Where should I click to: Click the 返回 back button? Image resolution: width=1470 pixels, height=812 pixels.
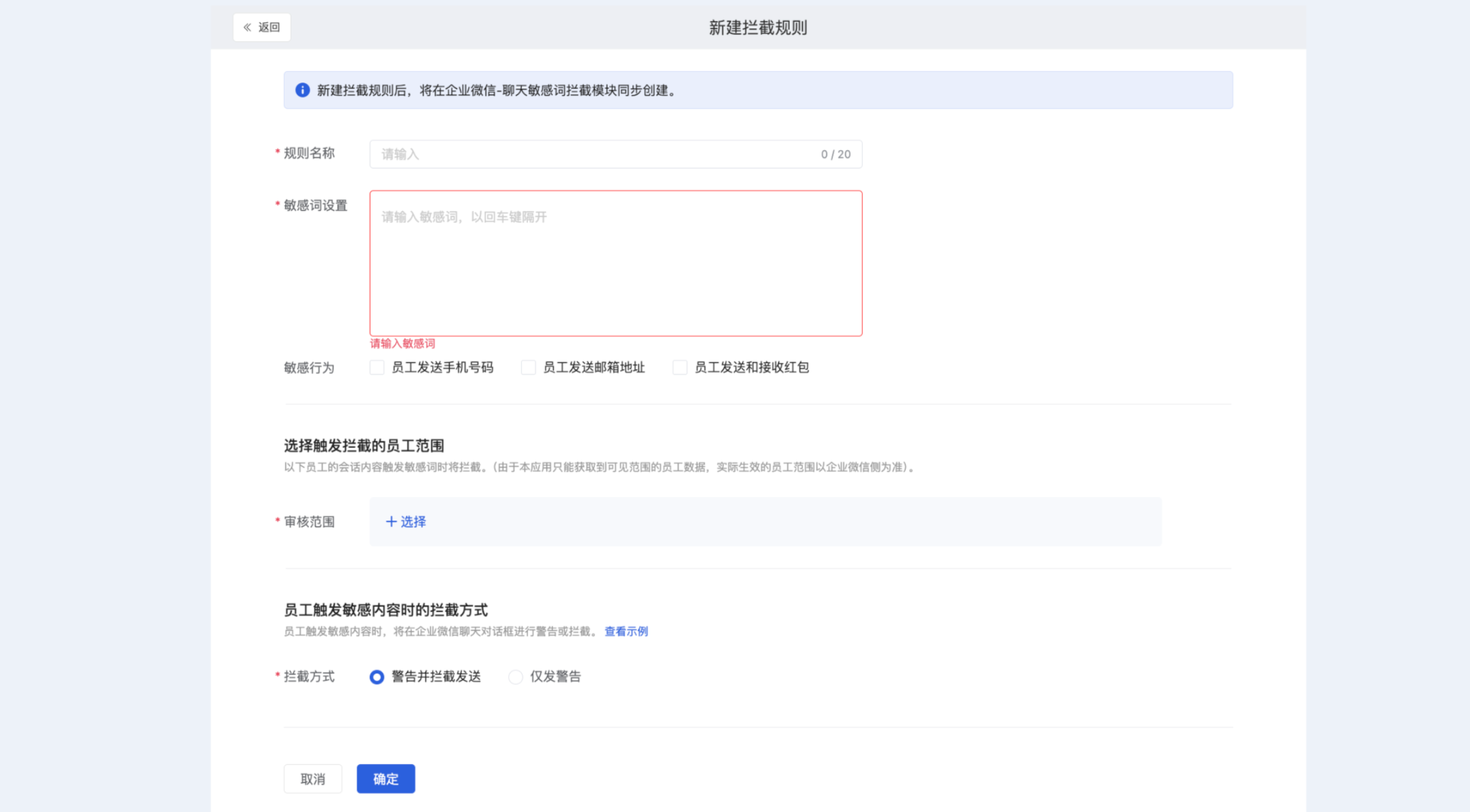click(x=262, y=27)
